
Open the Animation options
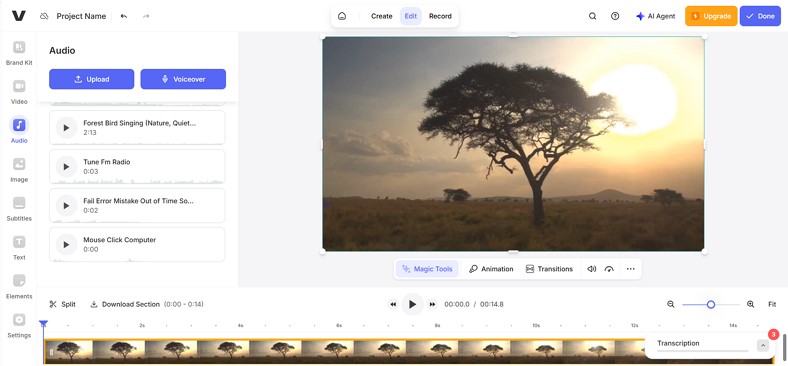491,269
